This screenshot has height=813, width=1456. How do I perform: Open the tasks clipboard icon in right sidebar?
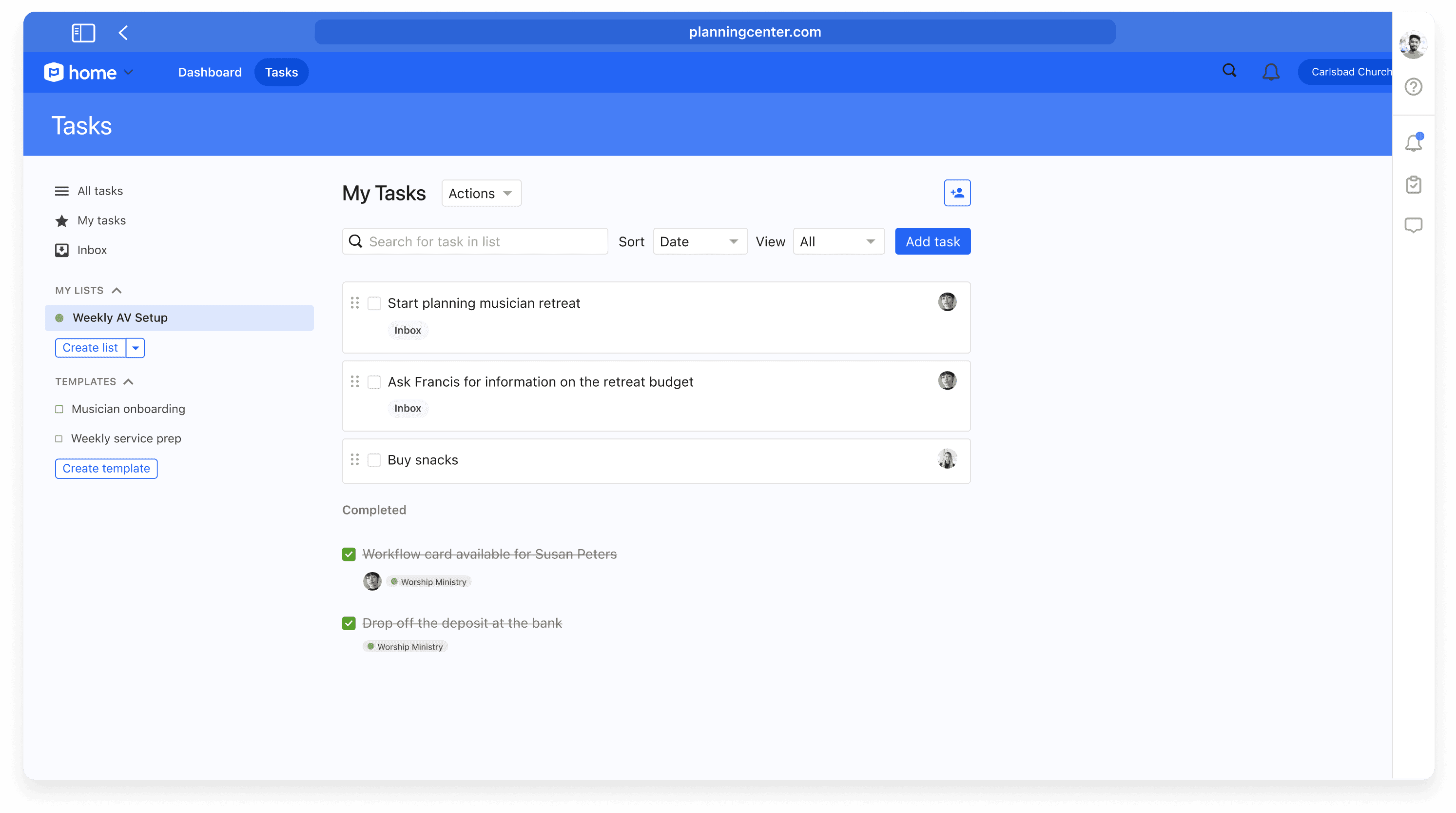click(1413, 185)
